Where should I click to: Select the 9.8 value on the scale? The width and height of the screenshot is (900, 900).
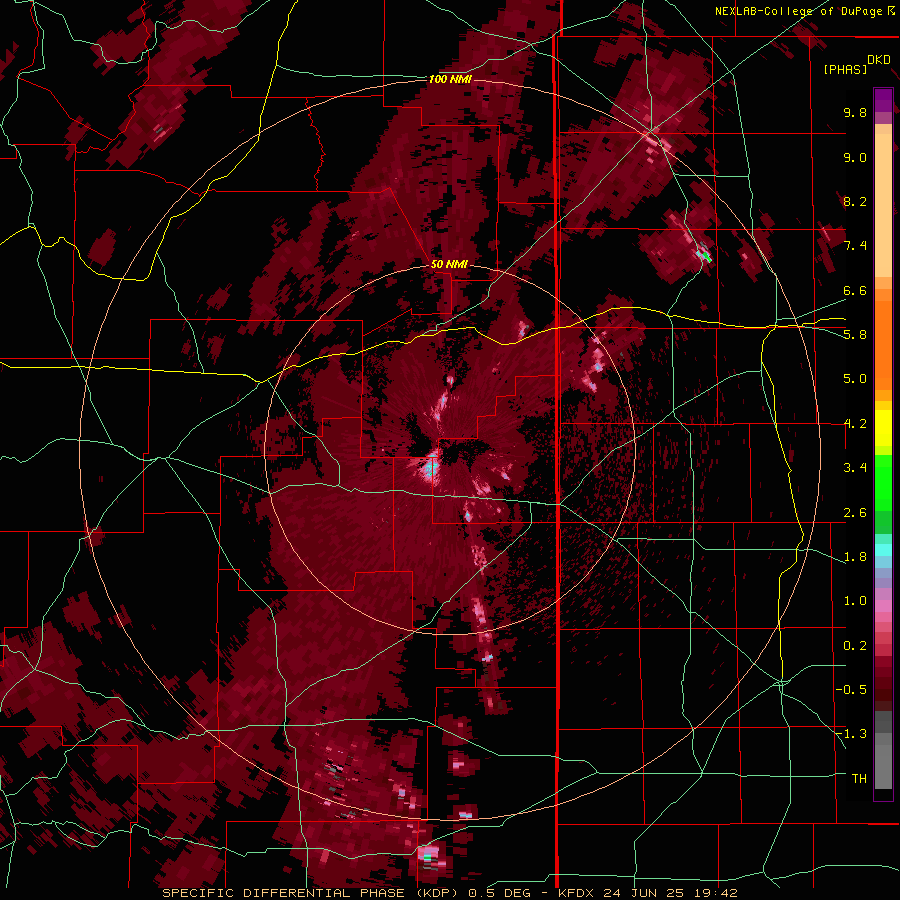[x=855, y=112]
